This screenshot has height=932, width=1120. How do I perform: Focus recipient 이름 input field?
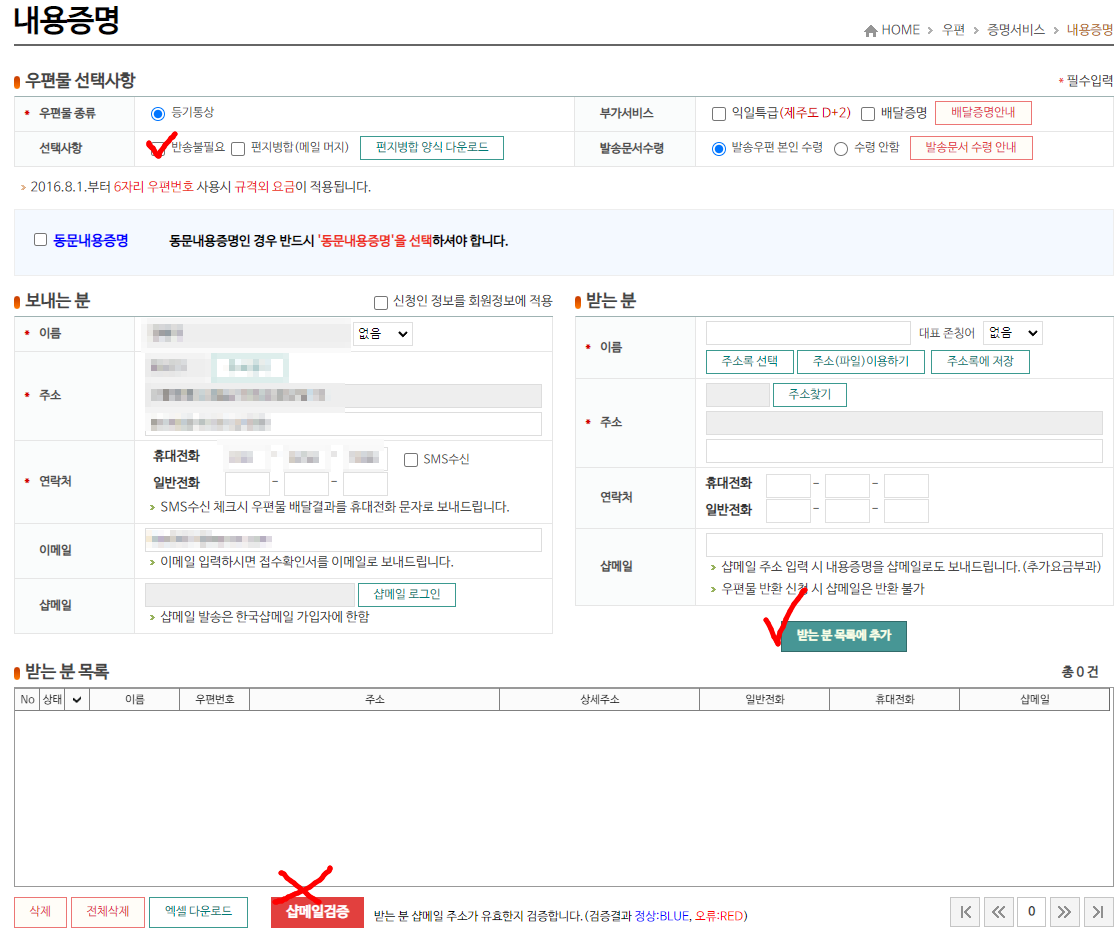[x=808, y=333]
